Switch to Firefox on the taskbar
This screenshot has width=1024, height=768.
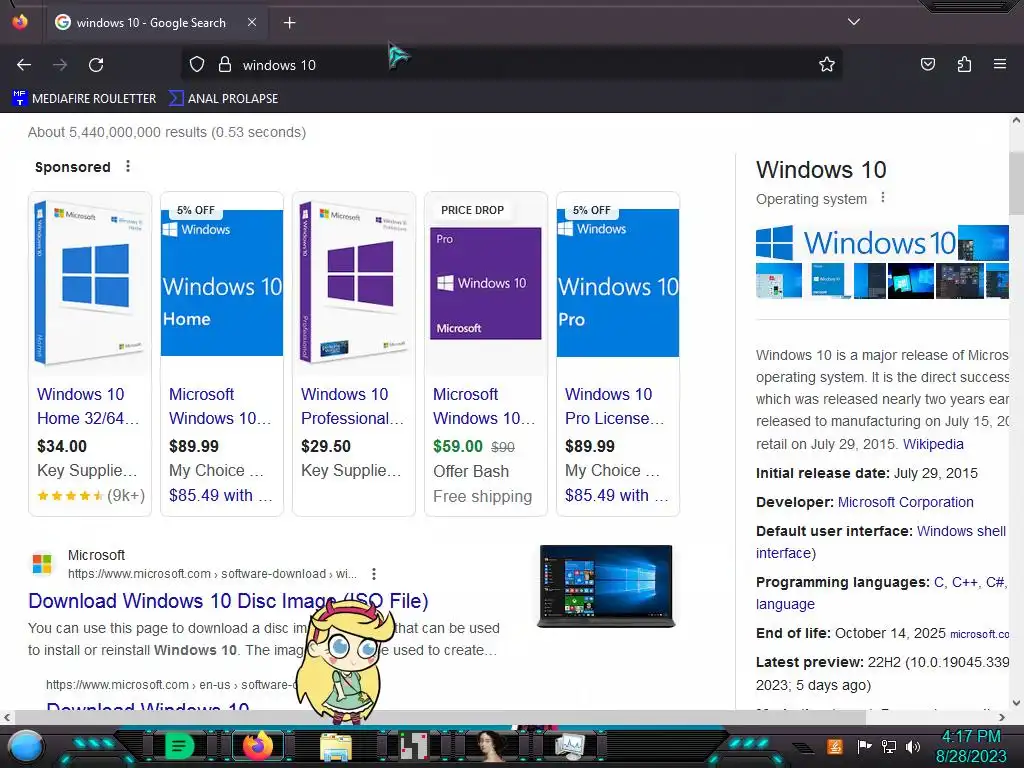[x=257, y=746]
